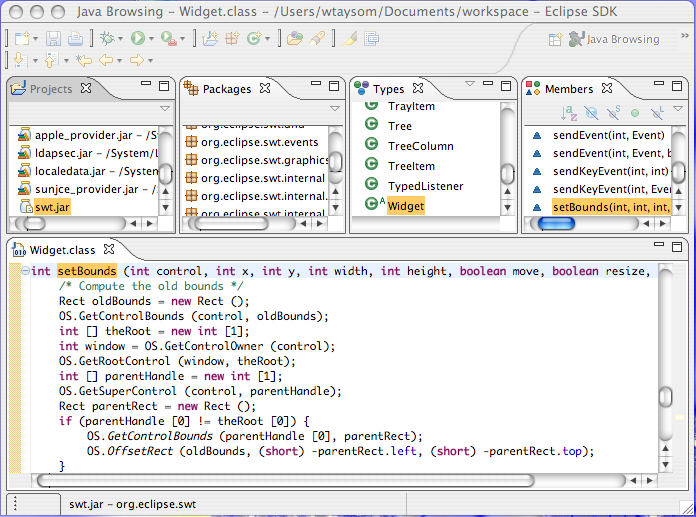The width and height of the screenshot is (696, 517).
Task: Click Members view horizontal blue scrollbar thumb
Action: 556,223
